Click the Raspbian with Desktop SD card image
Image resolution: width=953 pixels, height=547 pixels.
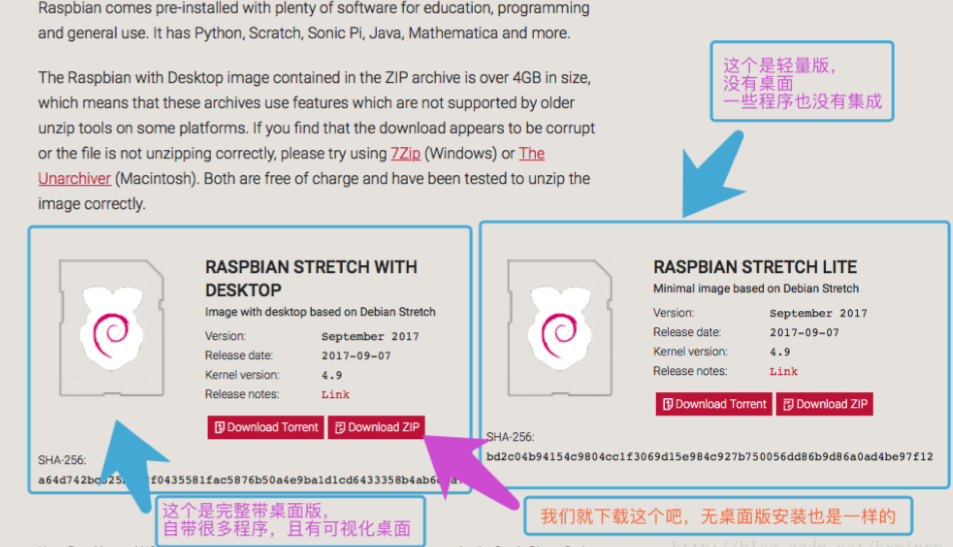(x=112, y=328)
